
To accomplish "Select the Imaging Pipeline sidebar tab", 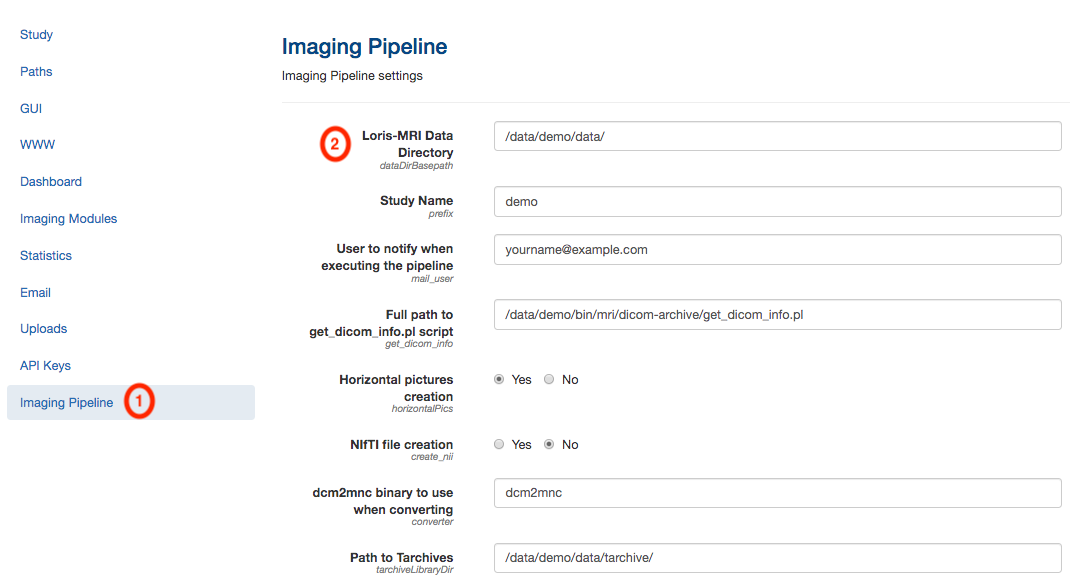I will [x=131, y=402].
